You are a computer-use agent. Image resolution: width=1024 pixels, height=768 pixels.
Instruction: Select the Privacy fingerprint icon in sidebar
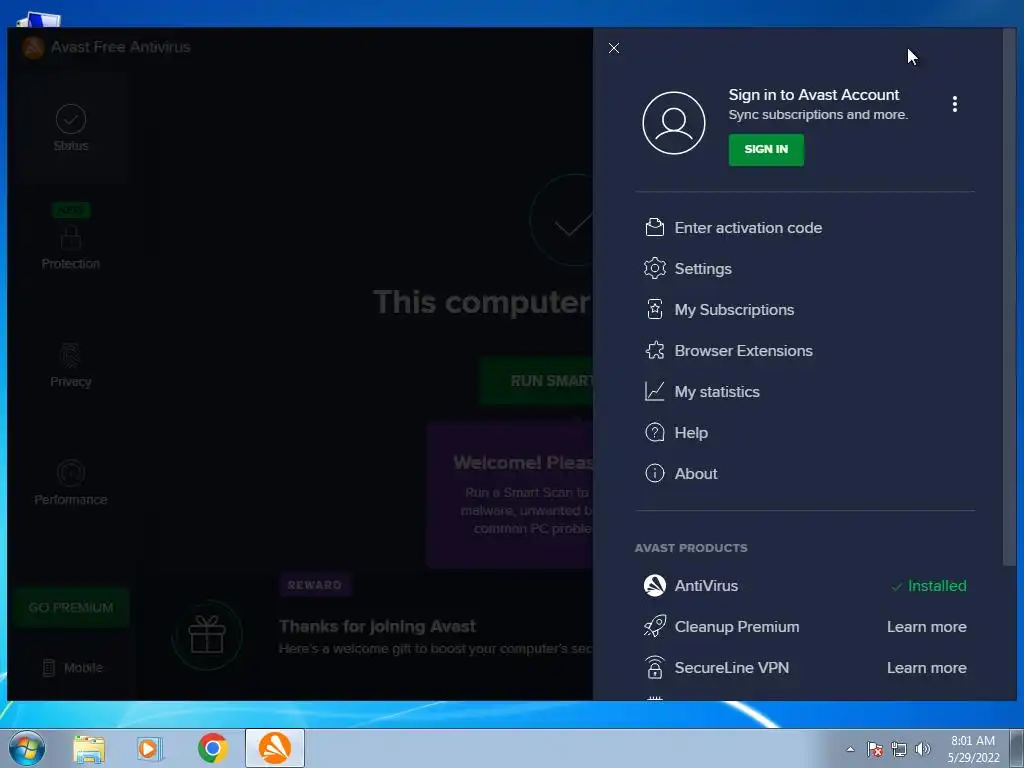[x=71, y=355]
